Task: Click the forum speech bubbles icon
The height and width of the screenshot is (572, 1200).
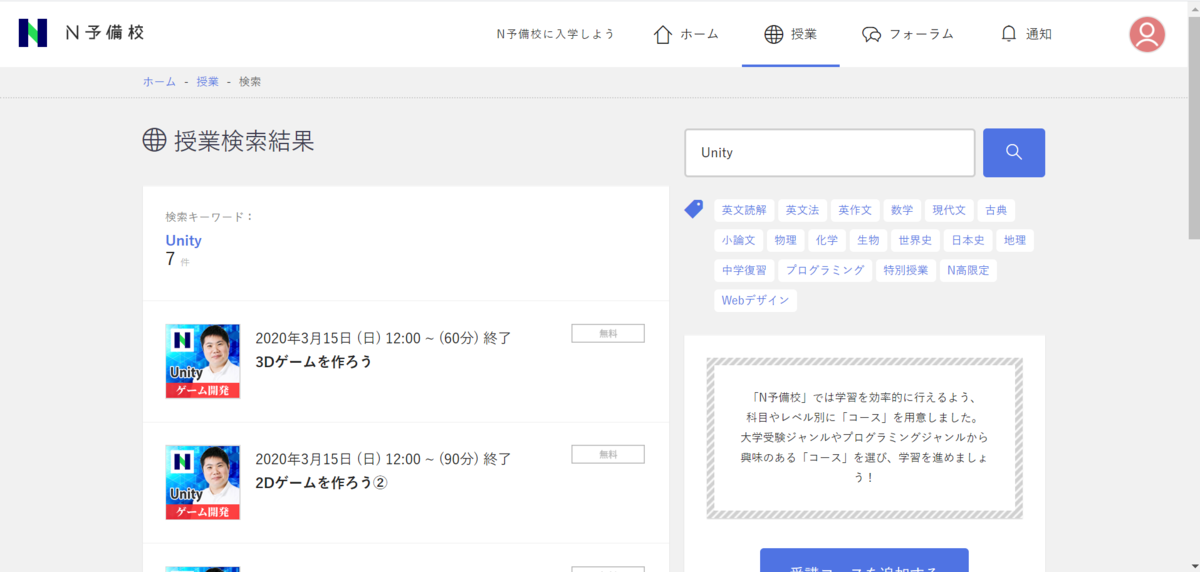Action: (x=871, y=34)
